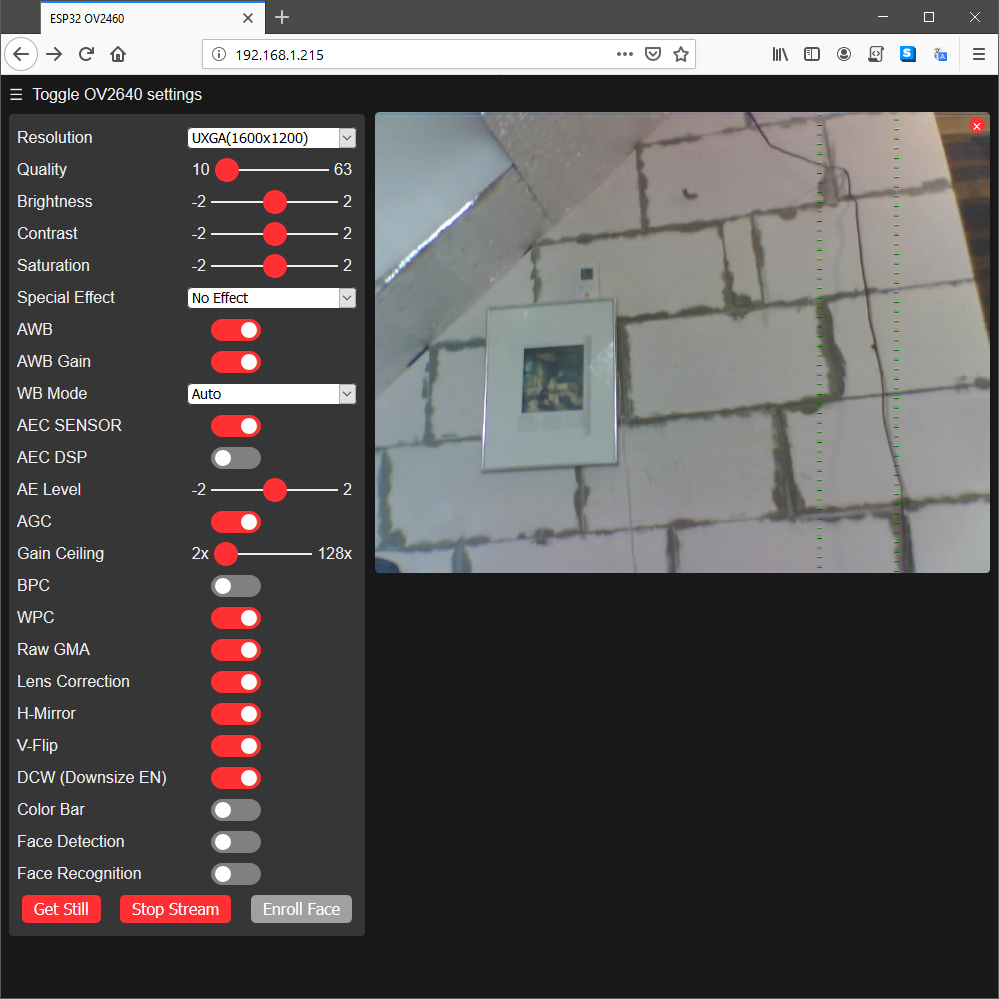Click the Toggle OV2640 settings label
This screenshot has height=999, width=999.
[x=117, y=94]
